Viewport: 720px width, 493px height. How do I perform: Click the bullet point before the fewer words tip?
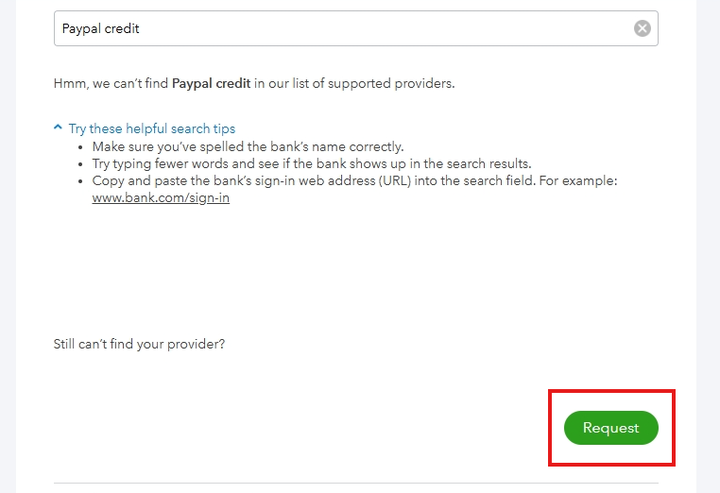pyautogui.click(x=82, y=164)
